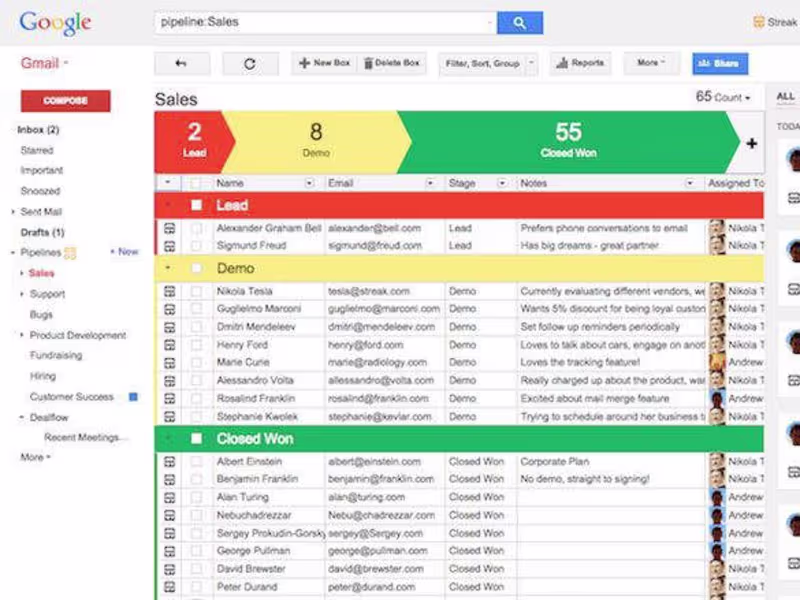Expand the Gmail dropdown label
Viewport: 800px width, 600px height.
click(45, 63)
